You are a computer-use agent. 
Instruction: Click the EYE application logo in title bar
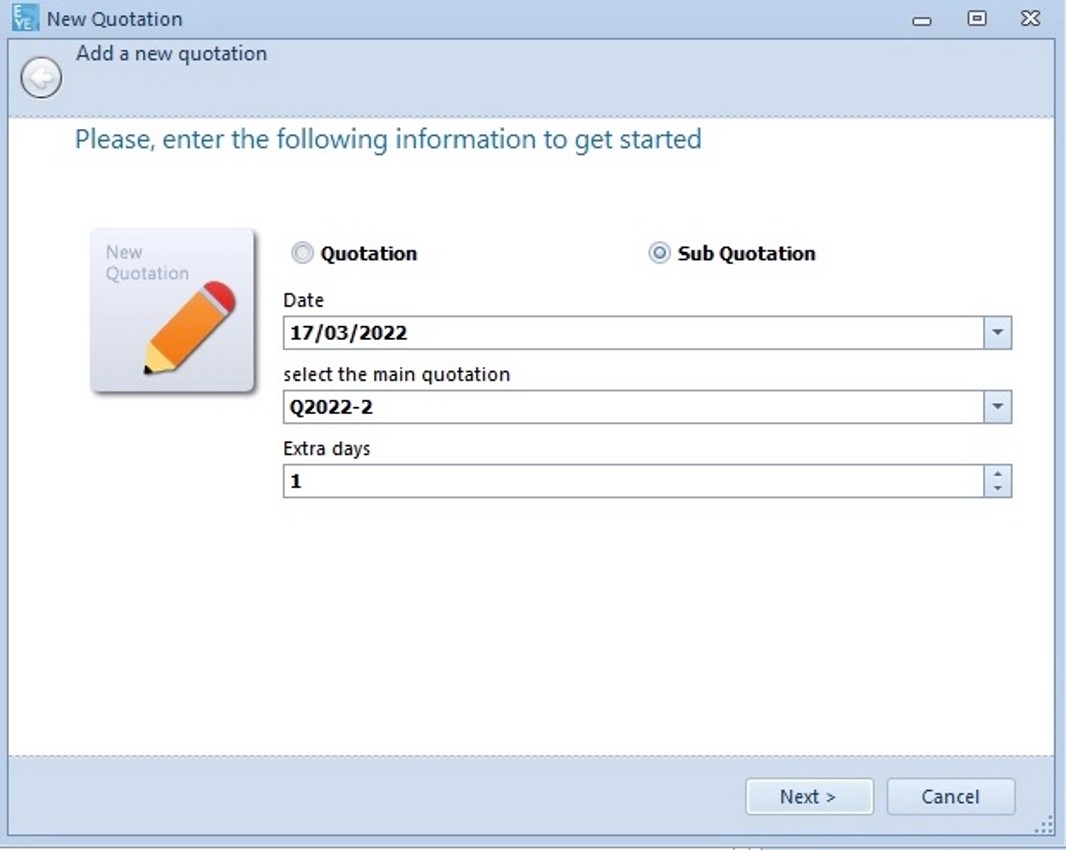point(25,18)
